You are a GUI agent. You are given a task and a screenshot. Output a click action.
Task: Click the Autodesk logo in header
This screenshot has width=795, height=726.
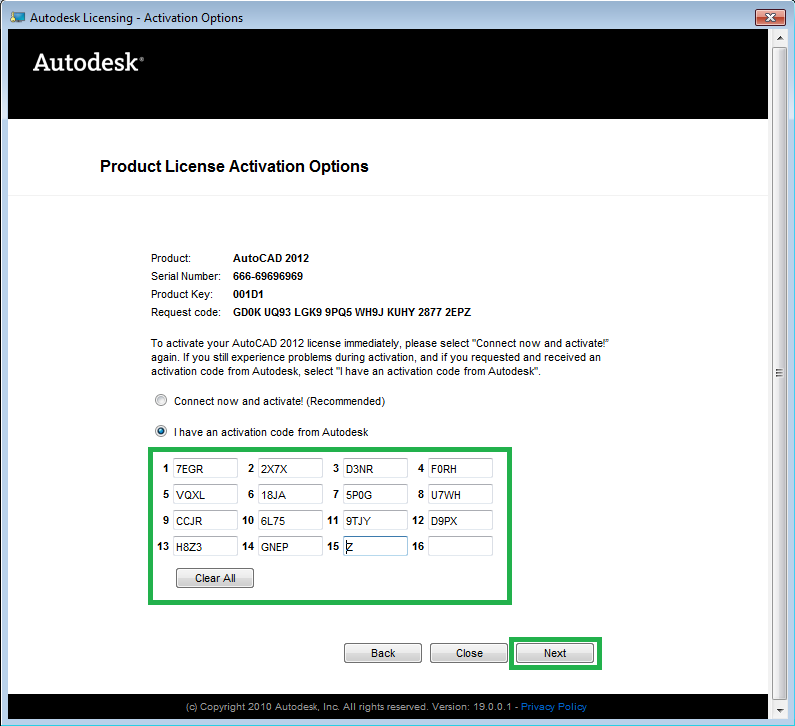pyautogui.click(x=88, y=62)
